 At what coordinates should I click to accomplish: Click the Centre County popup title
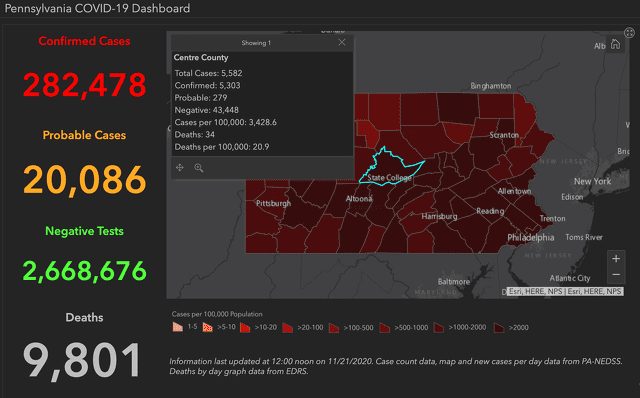(x=201, y=58)
